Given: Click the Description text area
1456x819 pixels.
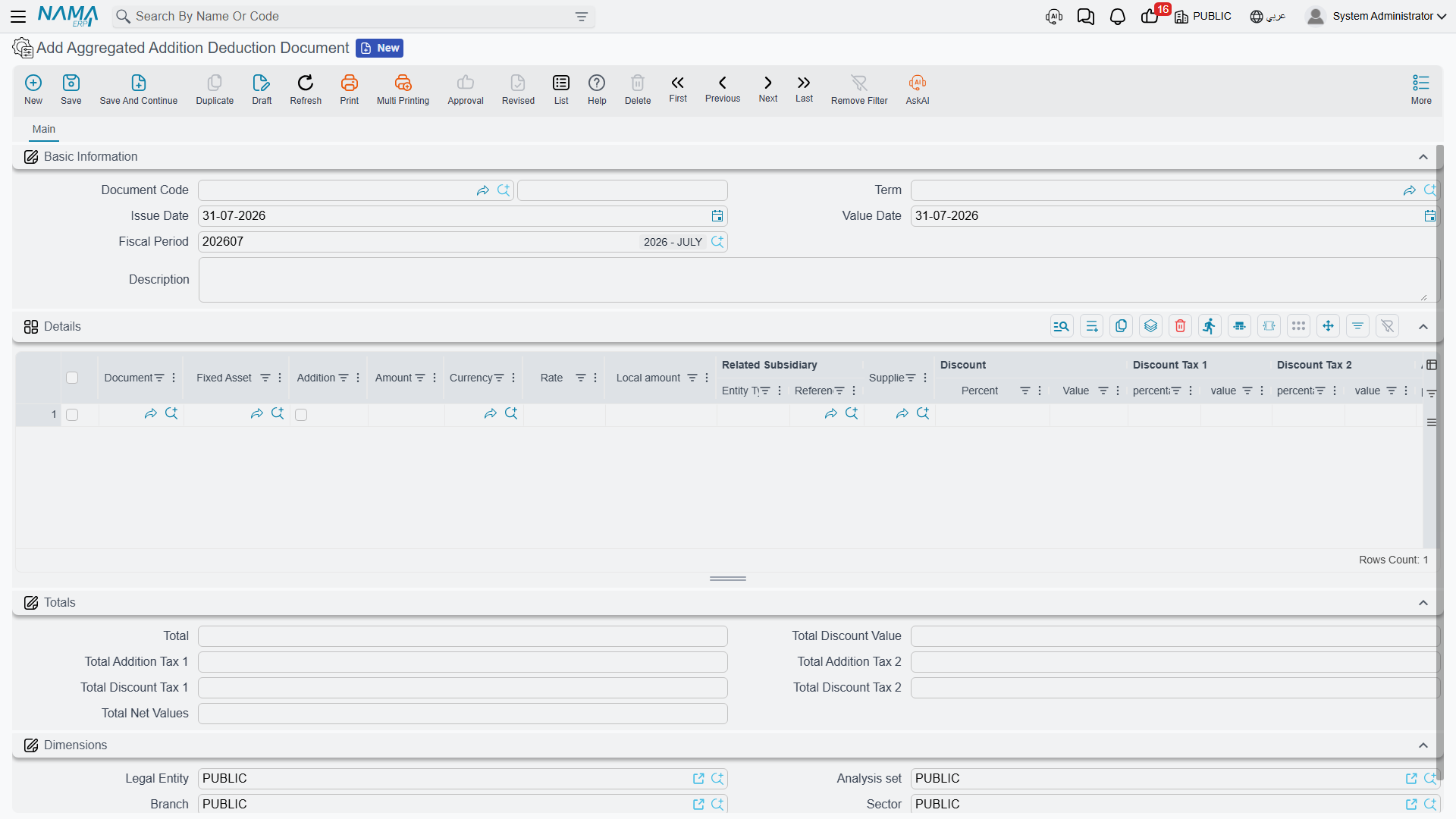Looking at the screenshot, I should [x=818, y=280].
